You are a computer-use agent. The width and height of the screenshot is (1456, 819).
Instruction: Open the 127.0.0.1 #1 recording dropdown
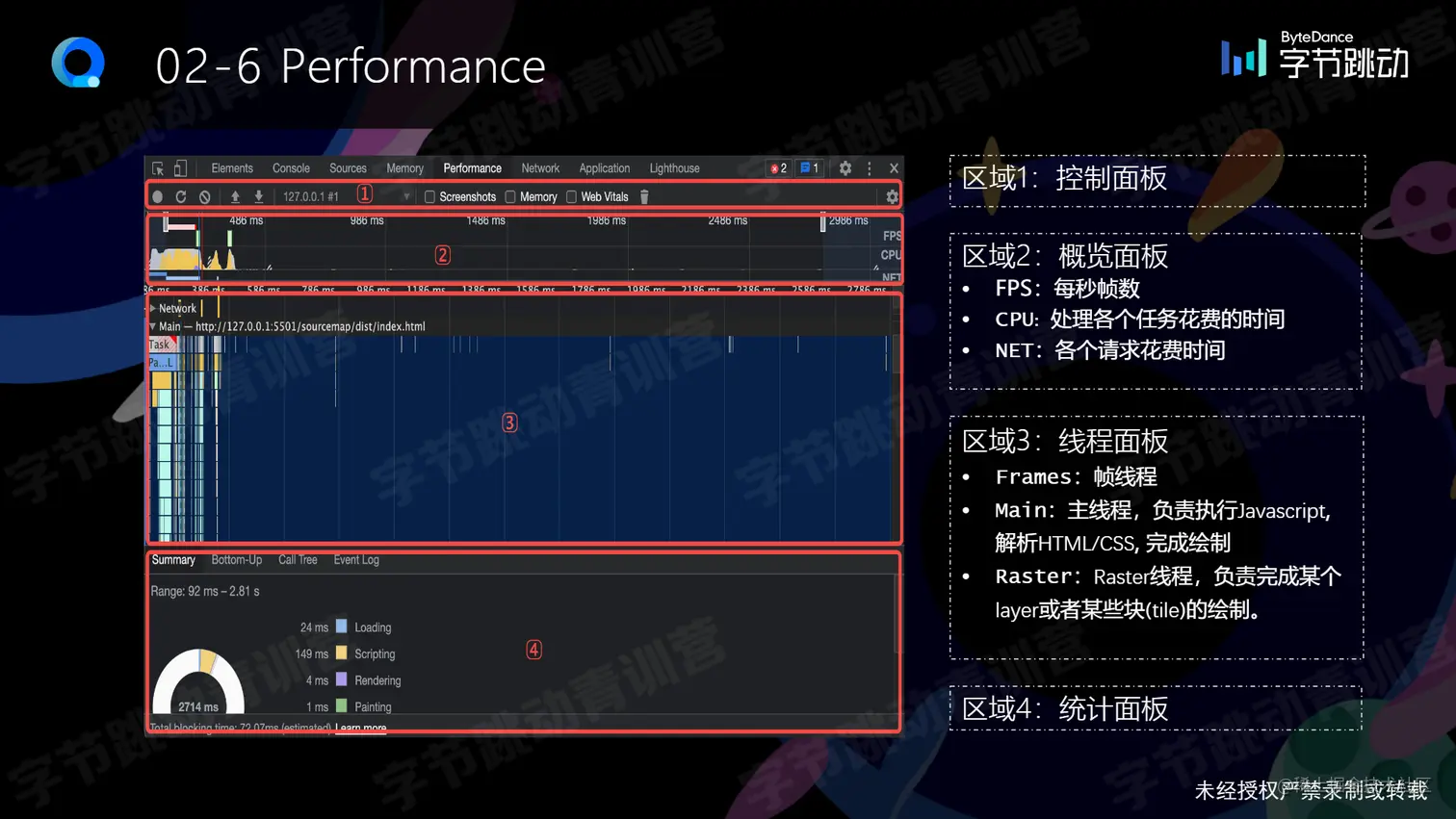pos(345,196)
